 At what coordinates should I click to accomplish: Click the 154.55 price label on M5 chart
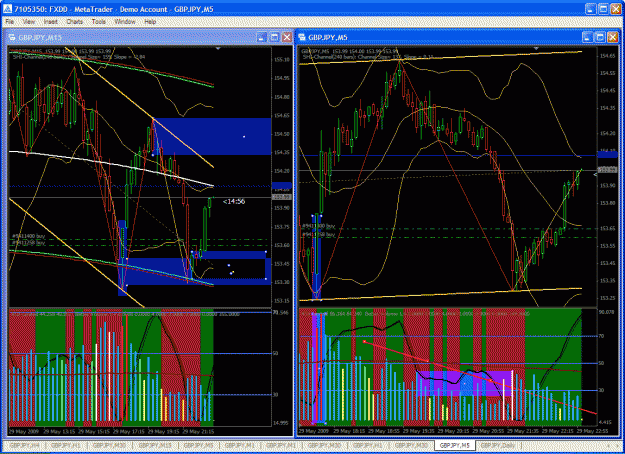607,73
